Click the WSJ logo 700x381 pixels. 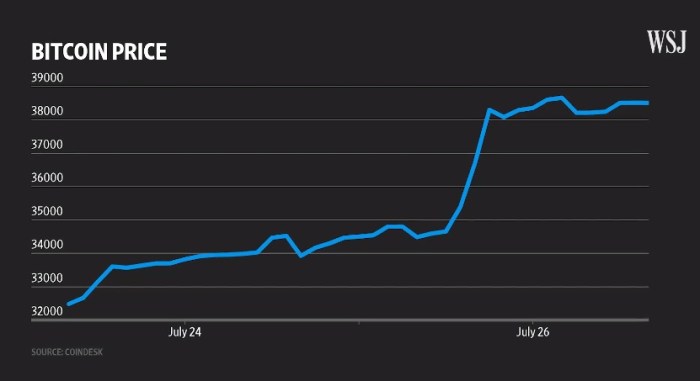pos(667,42)
